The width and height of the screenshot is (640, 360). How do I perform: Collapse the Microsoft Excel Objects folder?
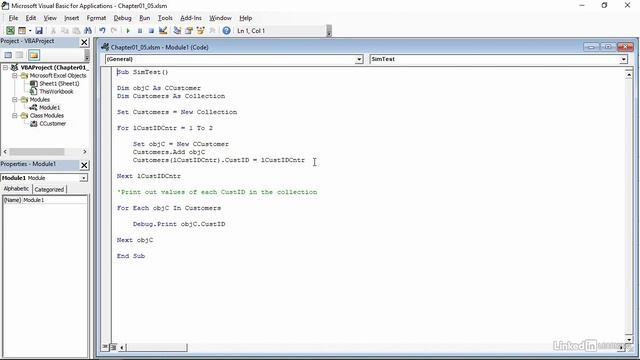(15, 76)
